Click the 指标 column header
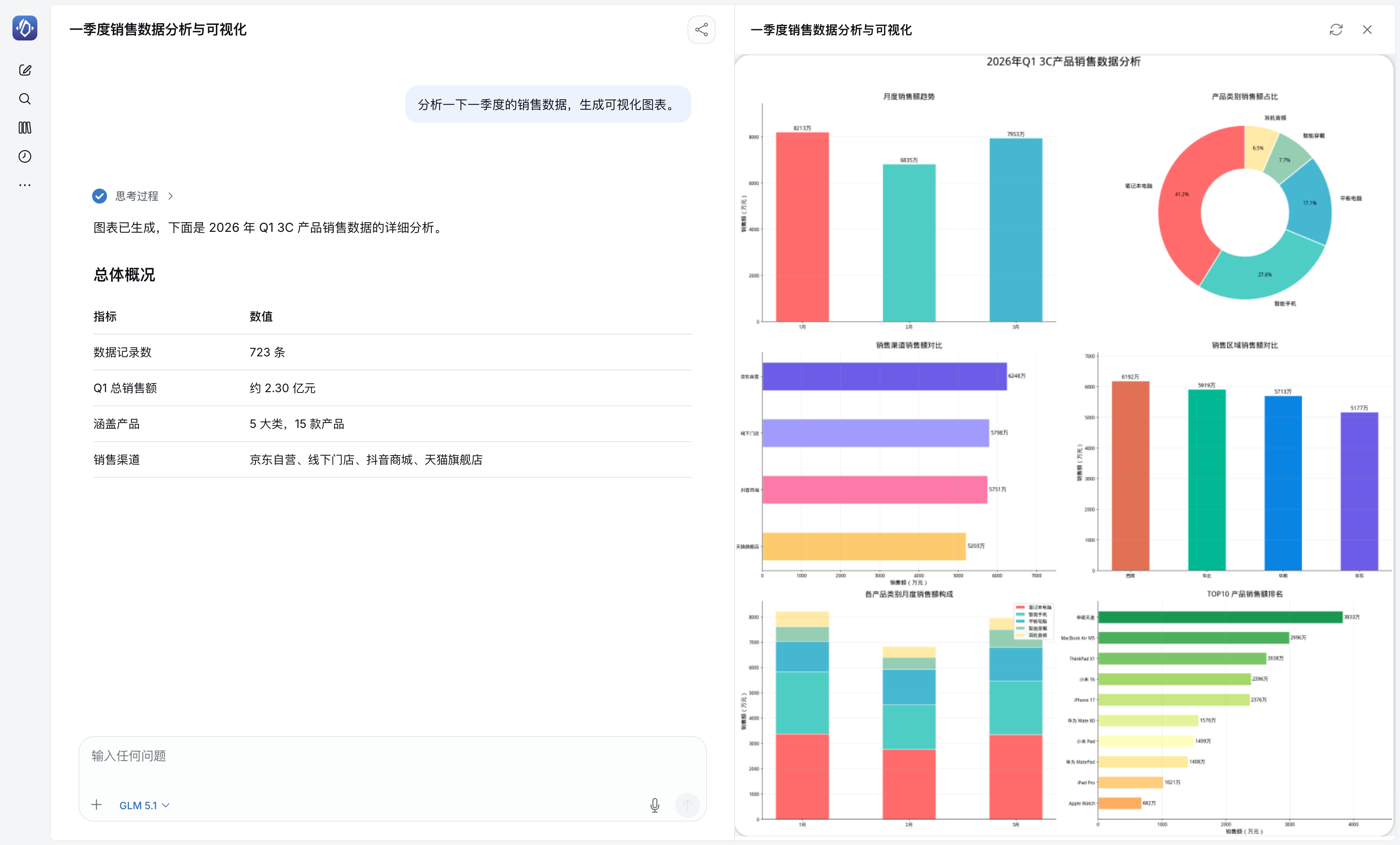Screen dimensions: 1400x845 click(x=105, y=317)
